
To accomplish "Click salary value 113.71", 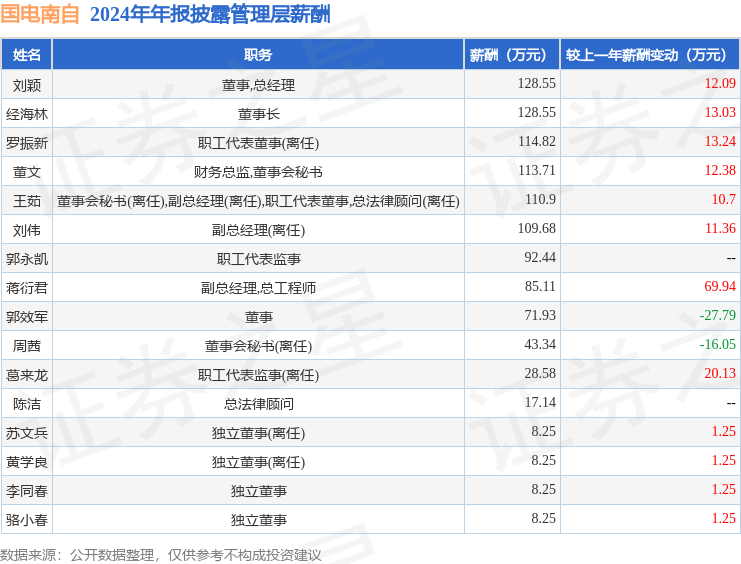I will click(536, 171).
